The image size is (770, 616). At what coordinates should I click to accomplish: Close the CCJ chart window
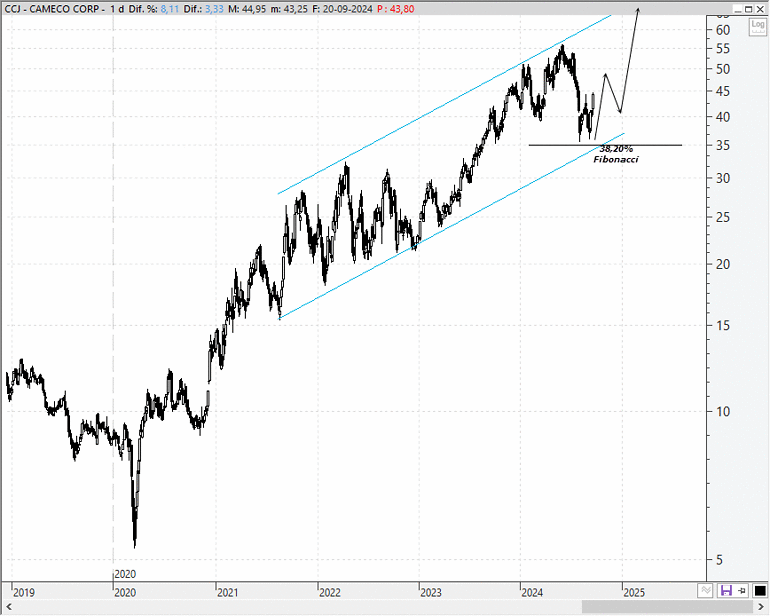(x=760, y=9)
